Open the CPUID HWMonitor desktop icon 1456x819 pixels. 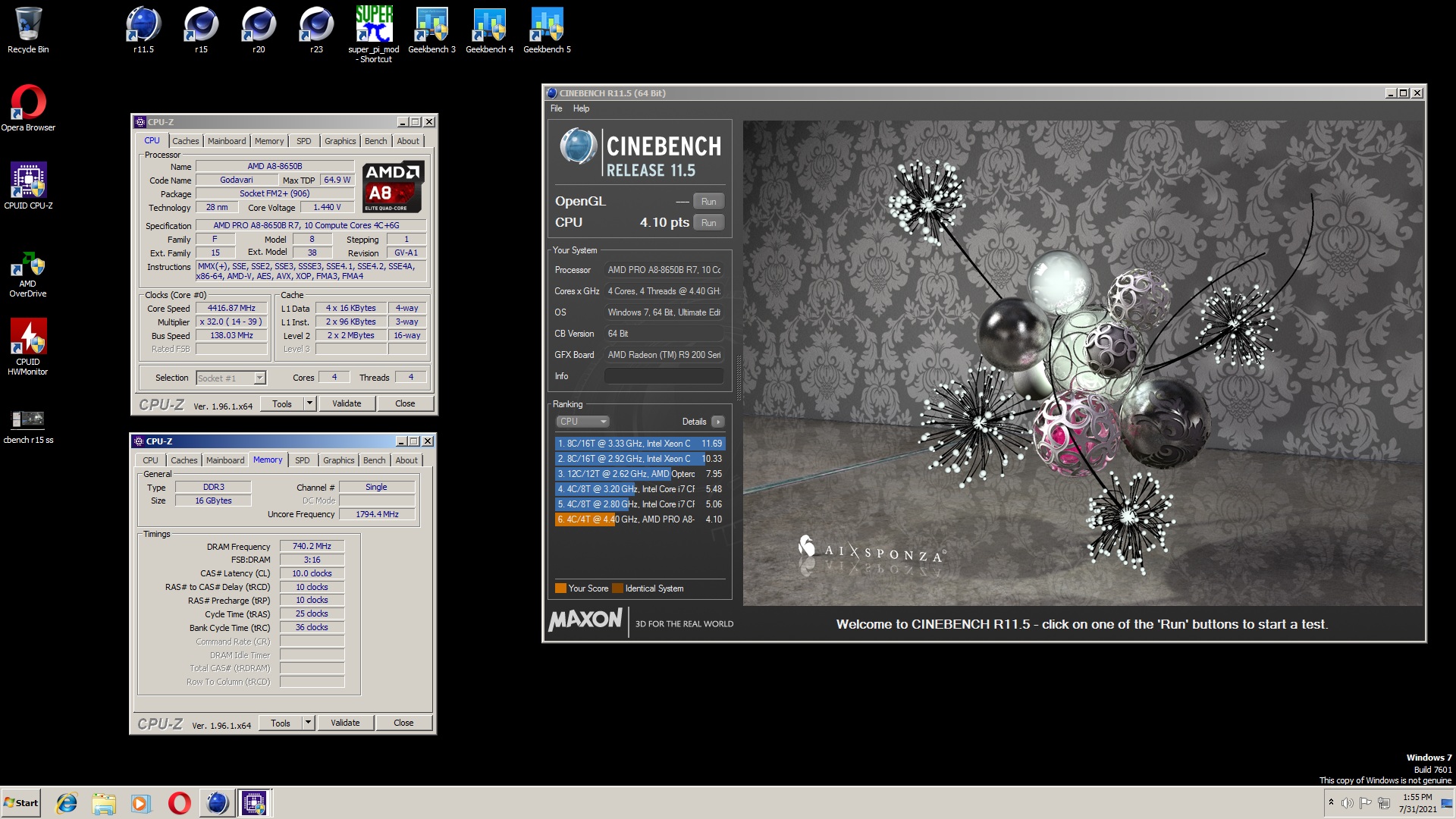28,347
